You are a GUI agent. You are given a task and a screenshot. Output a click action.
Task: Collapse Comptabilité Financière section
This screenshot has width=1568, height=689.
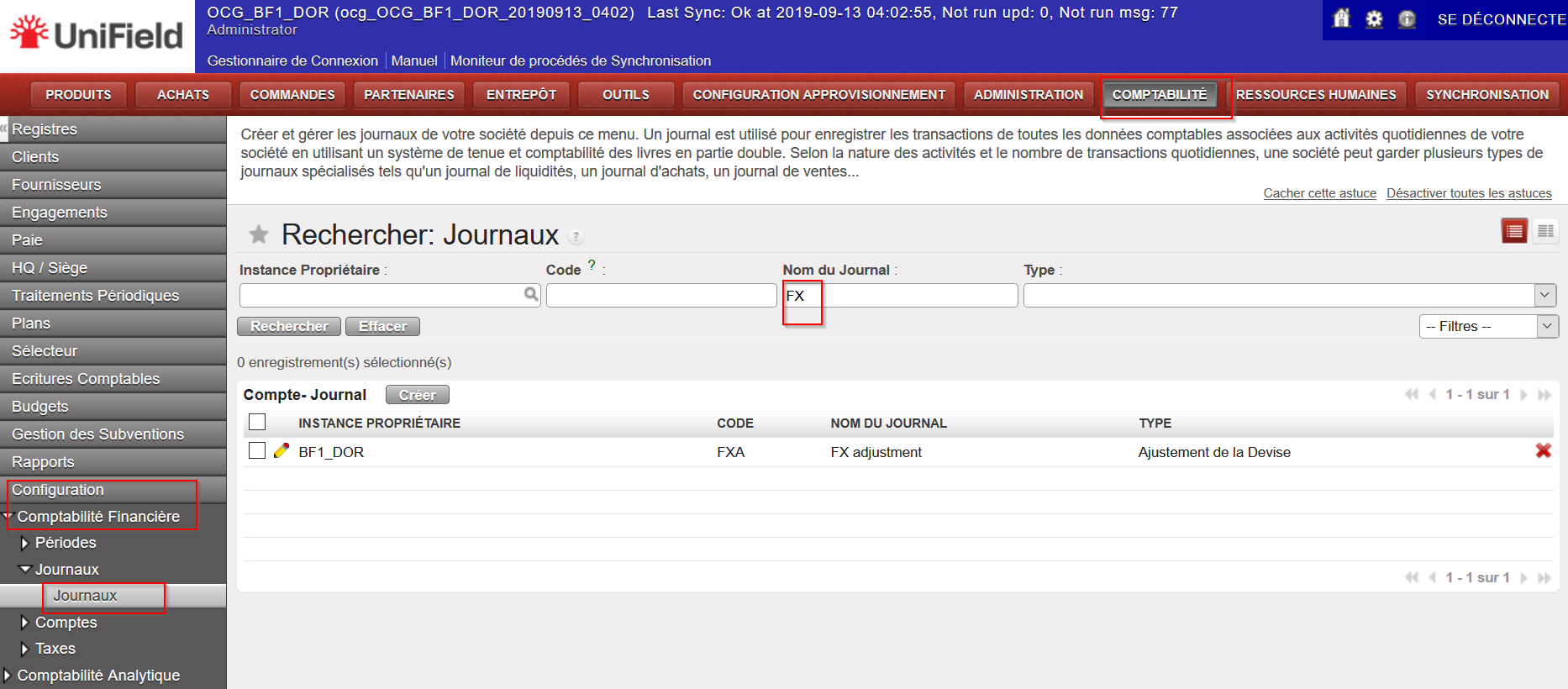8,516
